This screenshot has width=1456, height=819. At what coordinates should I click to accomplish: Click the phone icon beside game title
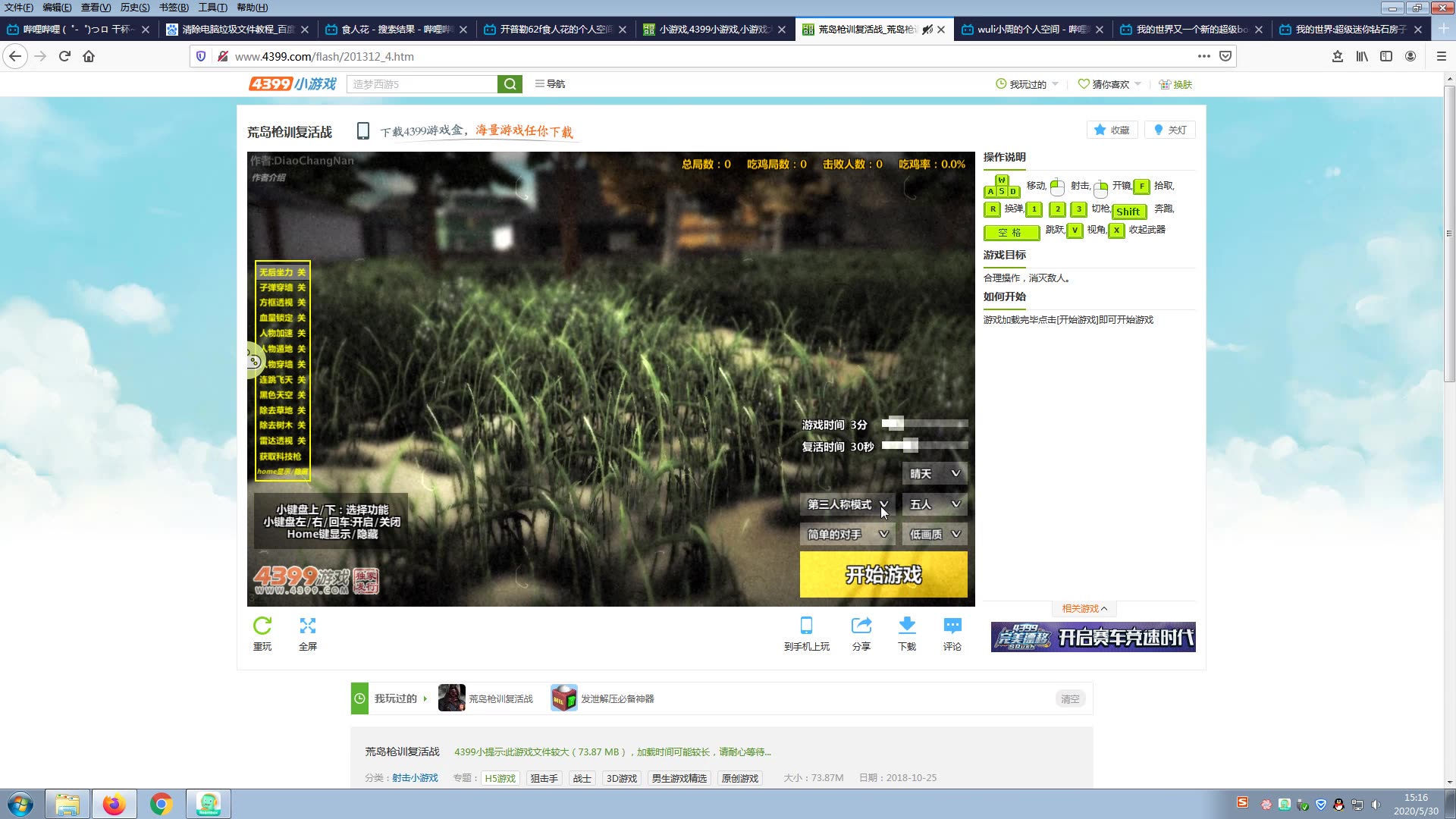[x=363, y=131]
